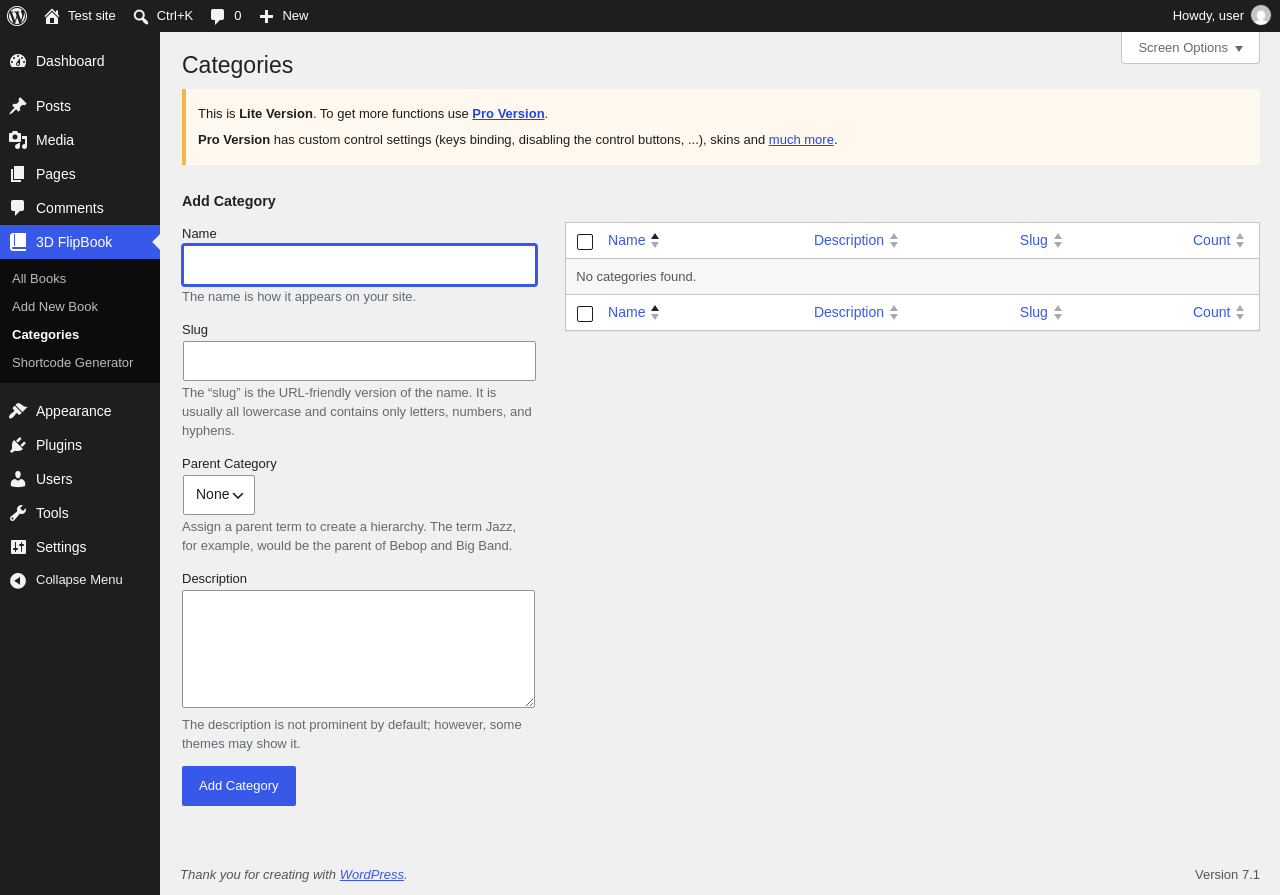
Task: Click sort arrows beside bottom Count header
Action: pyautogui.click(x=1240, y=313)
